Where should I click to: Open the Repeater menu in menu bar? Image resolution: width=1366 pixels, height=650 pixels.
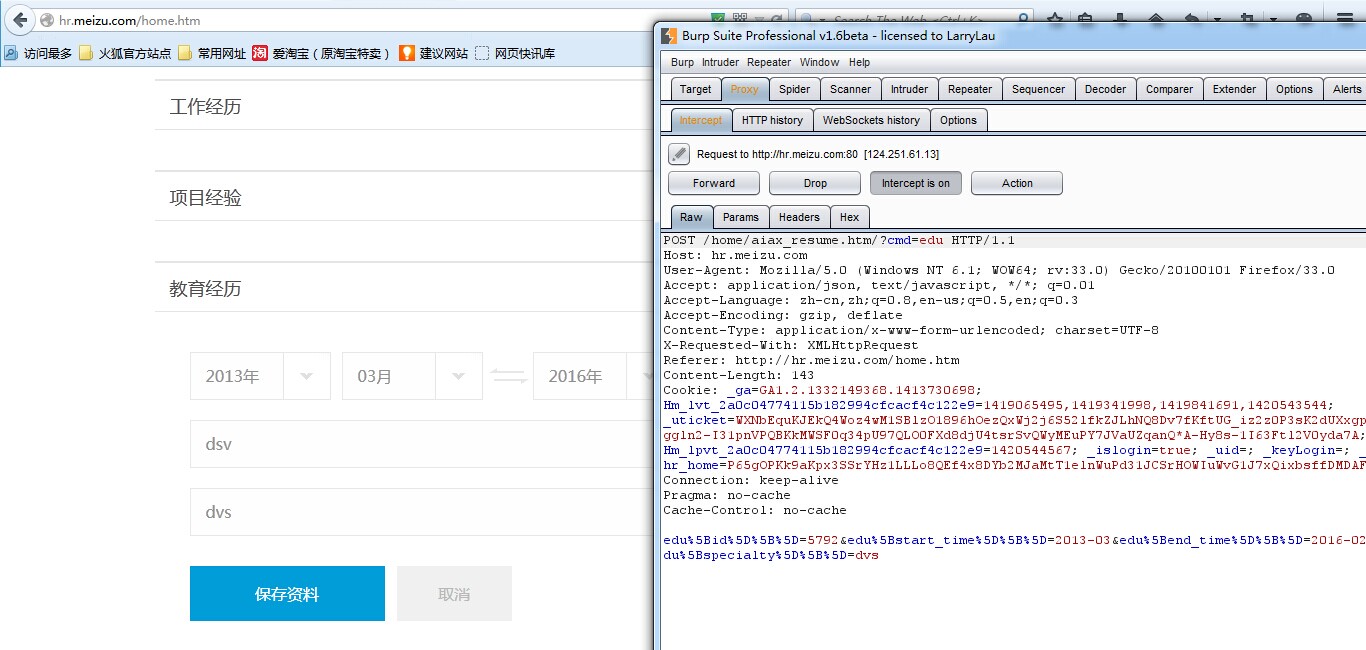click(769, 62)
